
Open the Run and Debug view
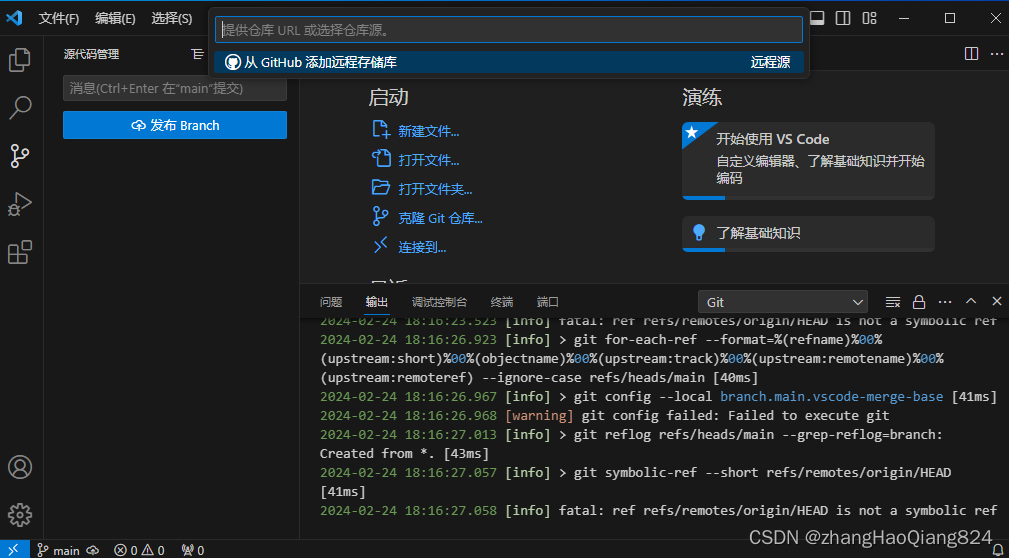20,204
